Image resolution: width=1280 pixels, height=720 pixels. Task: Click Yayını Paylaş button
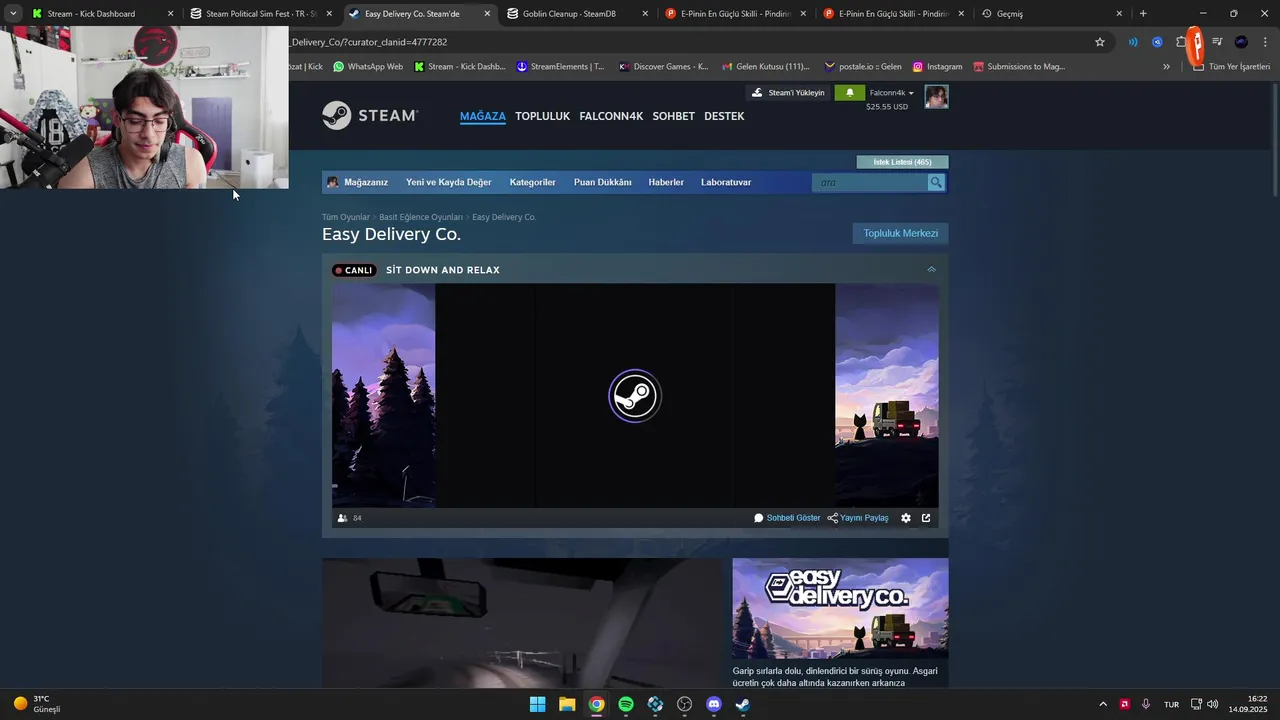(x=858, y=518)
